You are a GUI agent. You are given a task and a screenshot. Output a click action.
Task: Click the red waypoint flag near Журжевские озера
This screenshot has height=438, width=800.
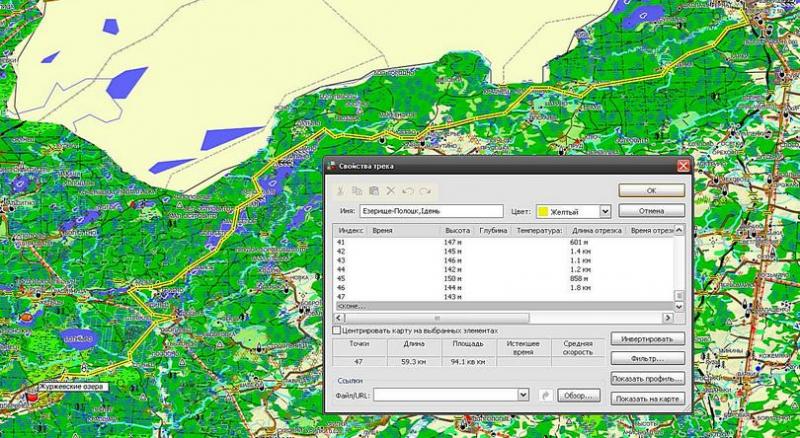click(x=32, y=396)
